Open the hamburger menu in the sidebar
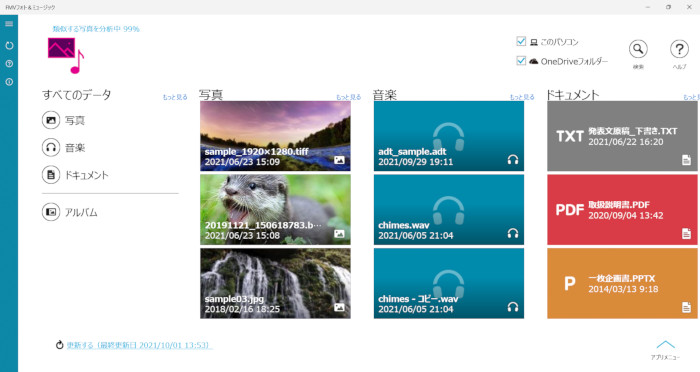The image size is (700, 372). (9, 24)
